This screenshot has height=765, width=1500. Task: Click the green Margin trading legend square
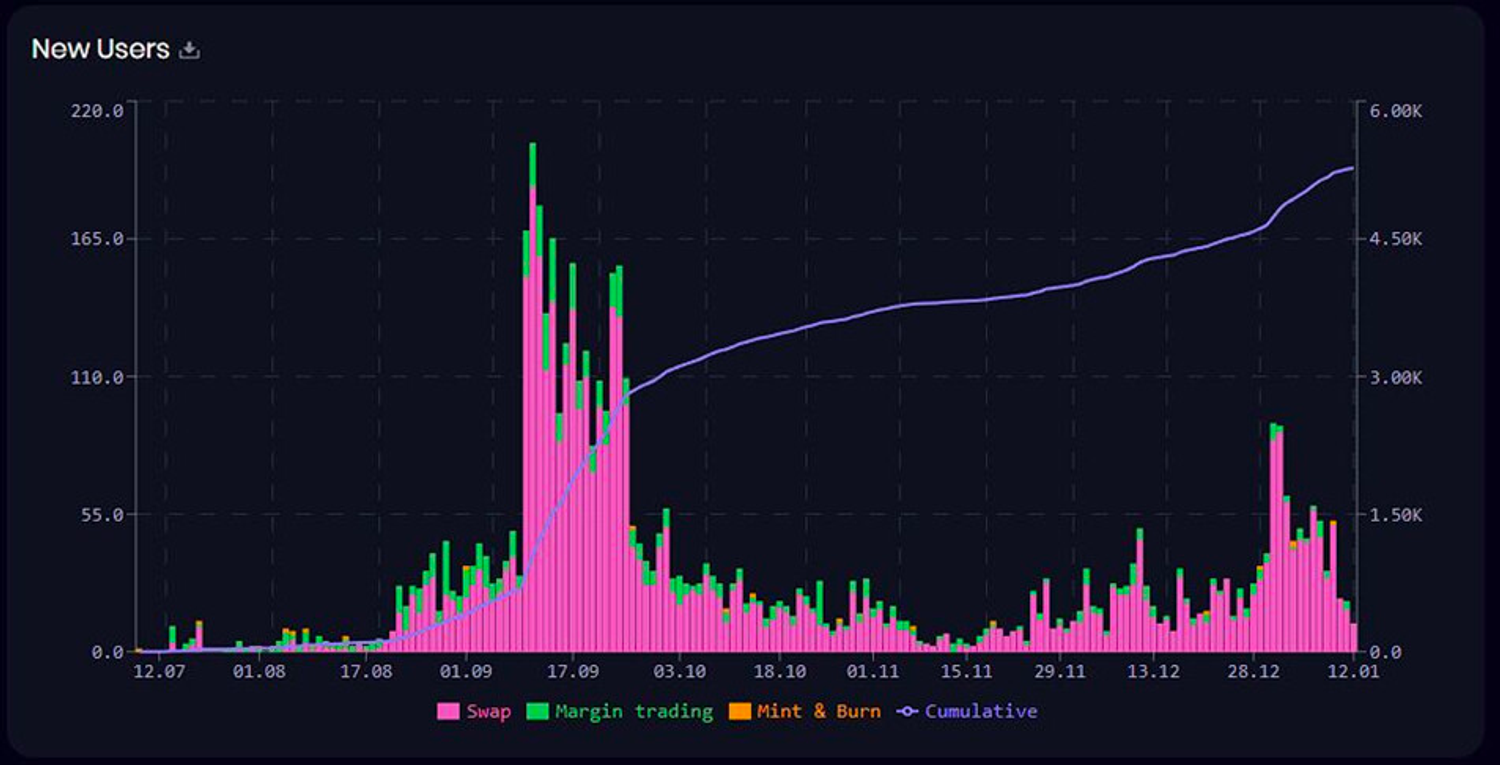tap(538, 712)
